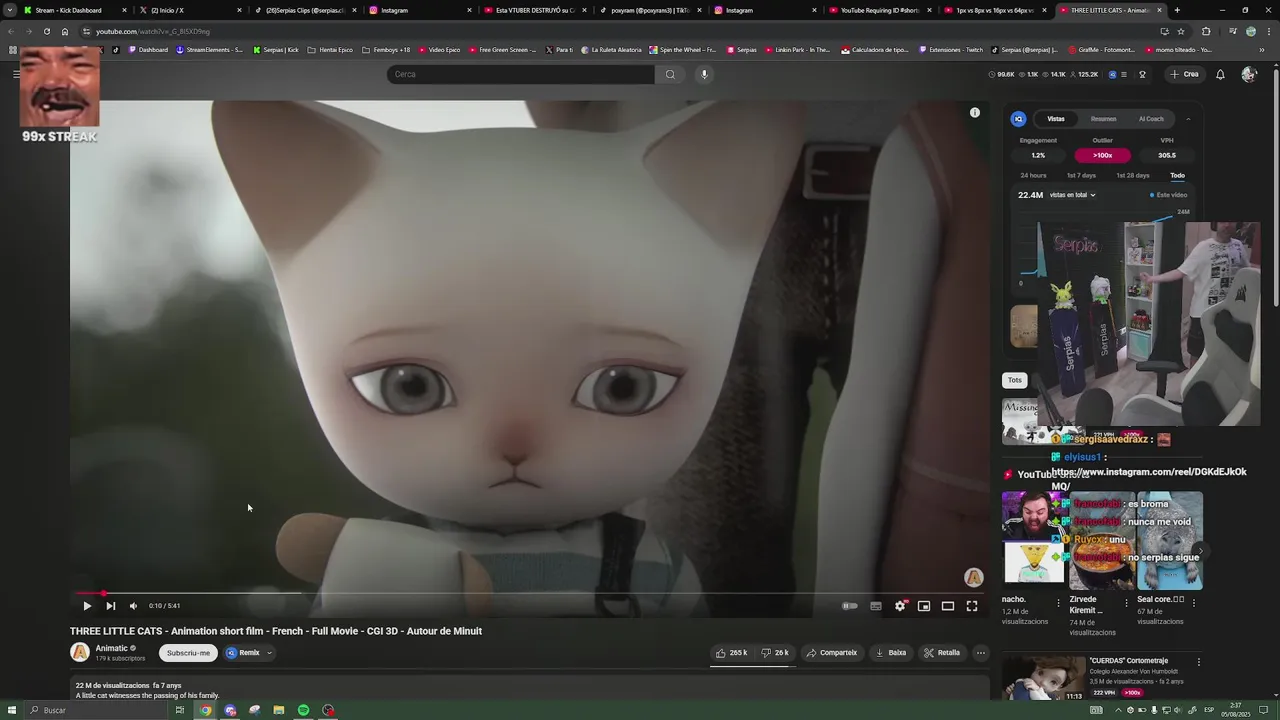Open the CUERDAS Cortometraje thumbnail

click(x=1043, y=679)
